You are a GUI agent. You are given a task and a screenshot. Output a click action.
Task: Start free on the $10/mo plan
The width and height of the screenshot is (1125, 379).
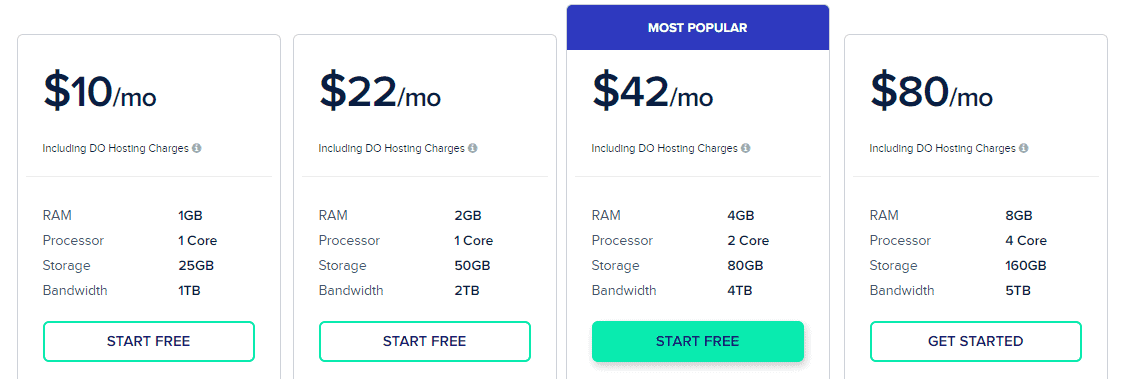pyautogui.click(x=149, y=341)
